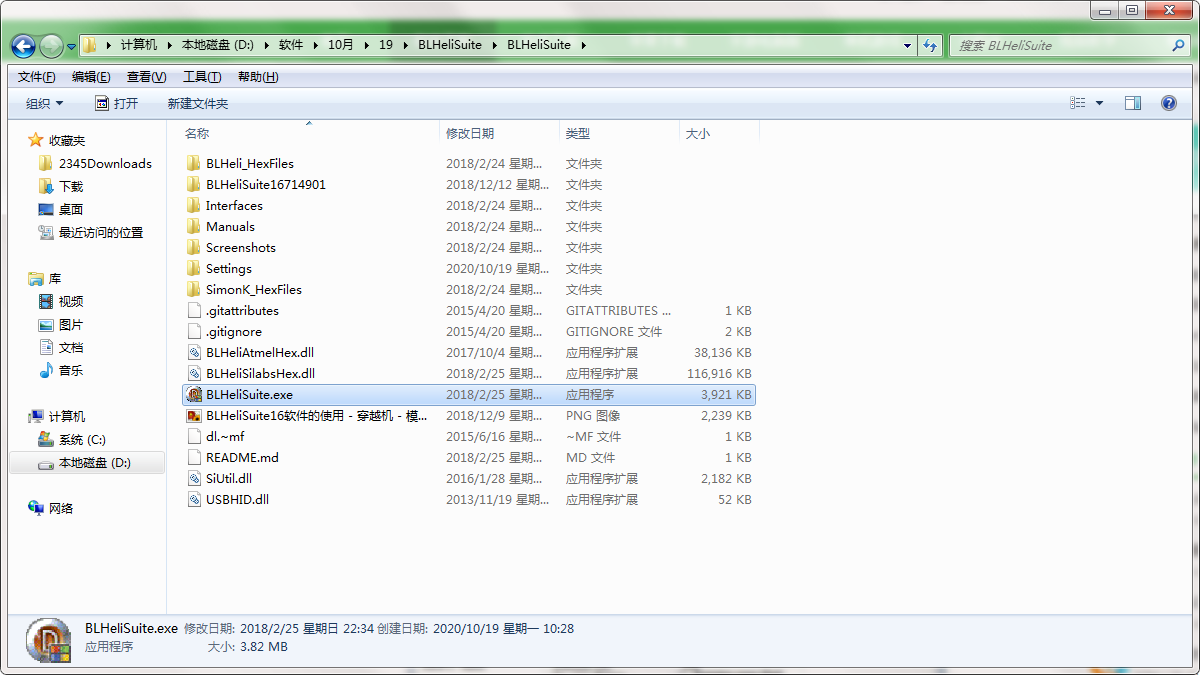Select SimonK_HexFiles folder icon
Screen dimensions: 1200x675
point(195,289)
